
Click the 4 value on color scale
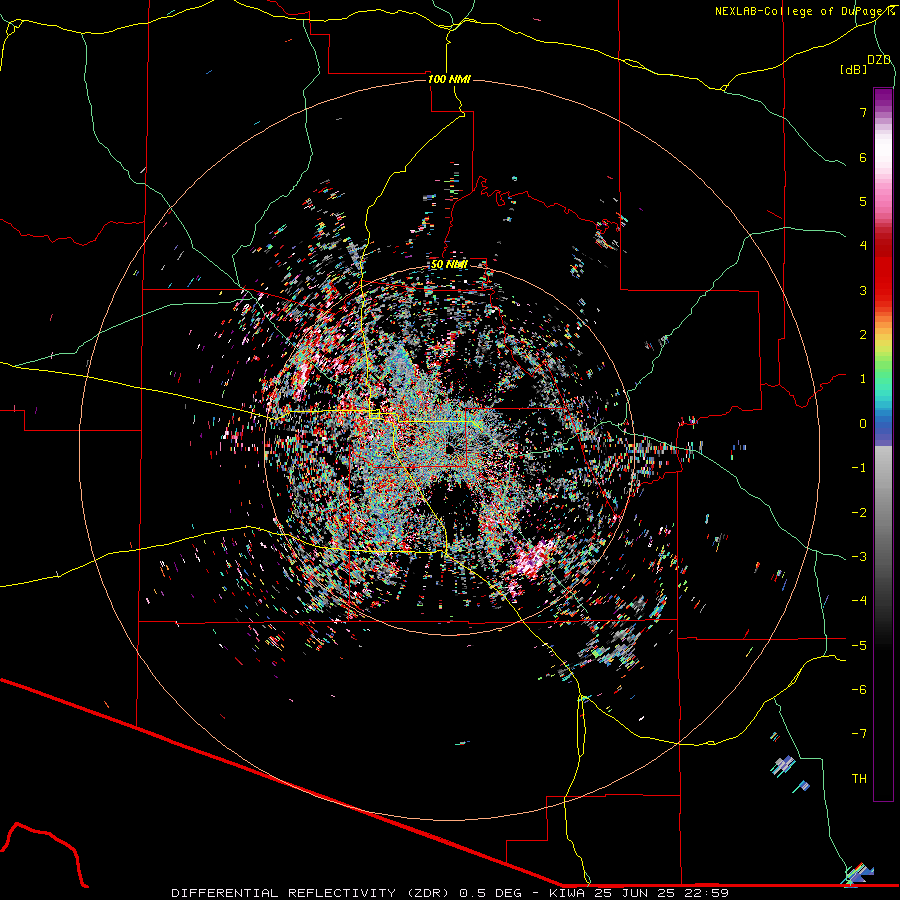click(863, 246)
